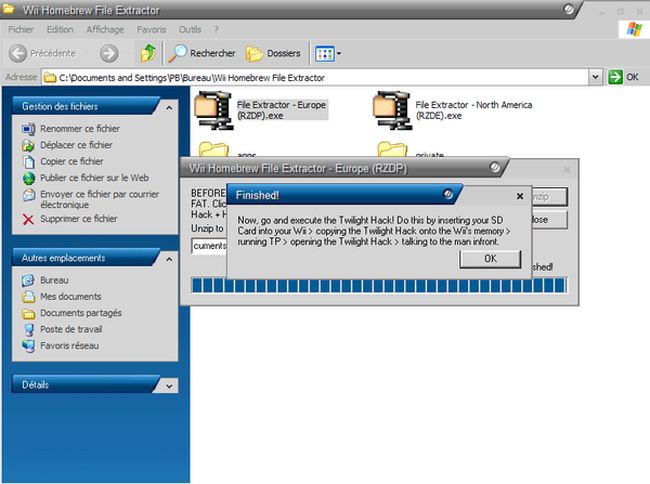Click the Explorer title bar folder icon
This screenshot has width=650, height=484.
coord(9,8)
